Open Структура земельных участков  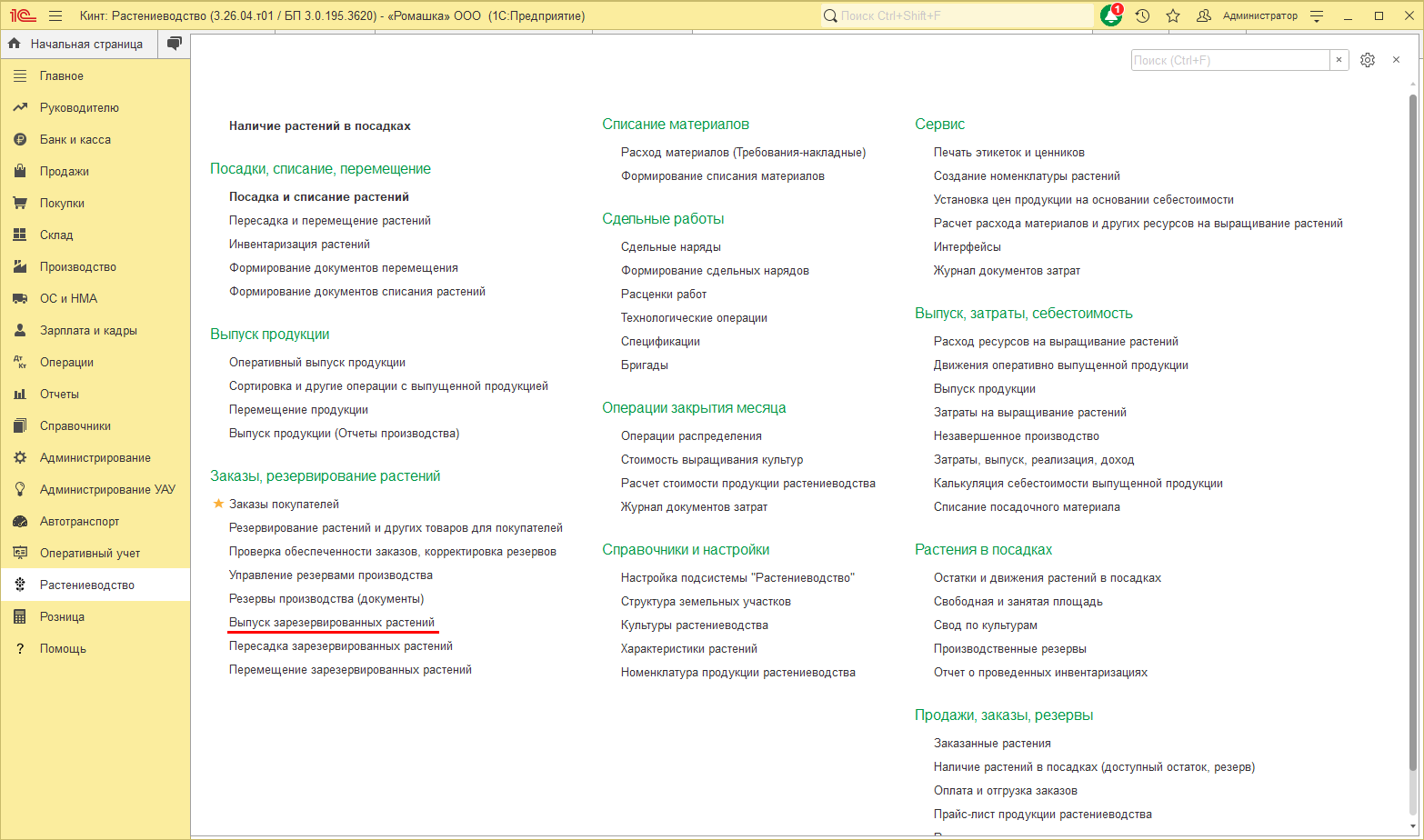(x=707, y=602)
